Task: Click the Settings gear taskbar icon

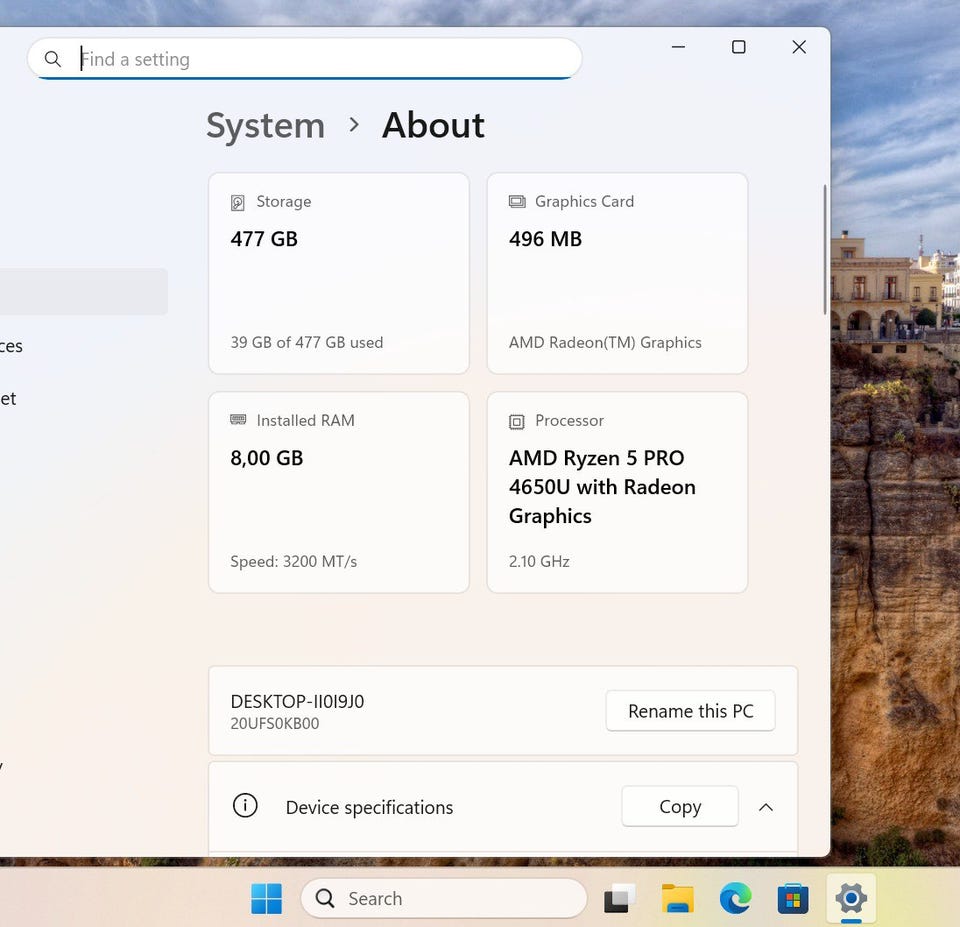Action: tap(851, 898)
